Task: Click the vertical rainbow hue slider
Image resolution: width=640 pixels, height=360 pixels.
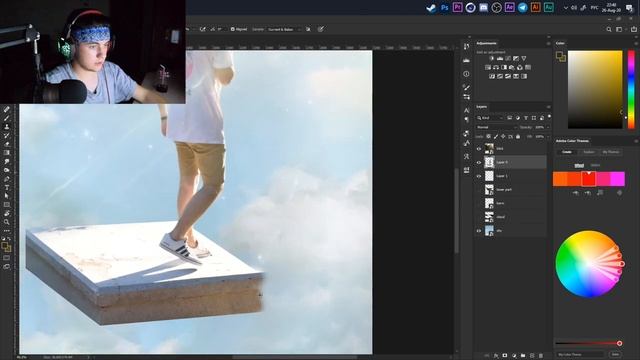Action: (x=631, y=89)
